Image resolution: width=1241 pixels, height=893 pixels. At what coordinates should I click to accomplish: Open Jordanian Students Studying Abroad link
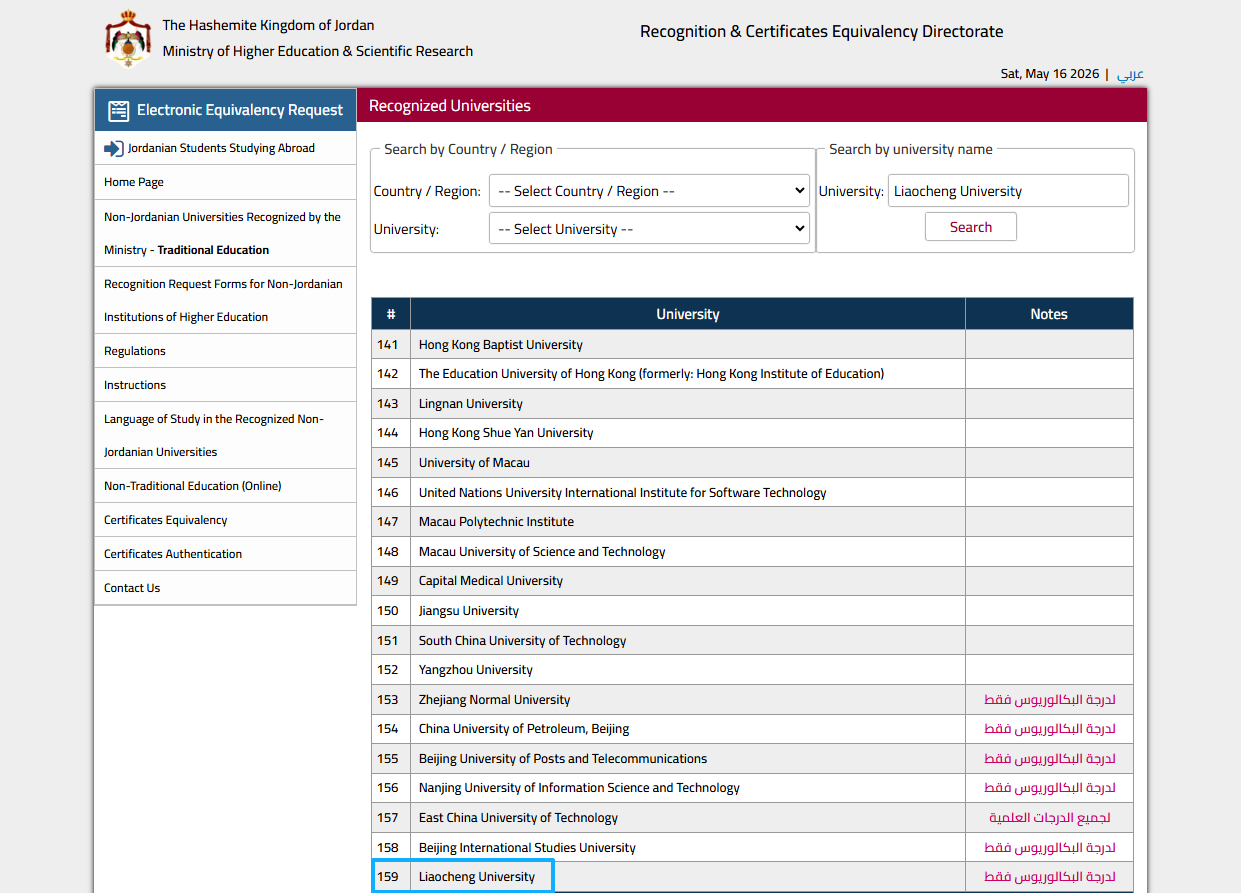pos(221,148)
